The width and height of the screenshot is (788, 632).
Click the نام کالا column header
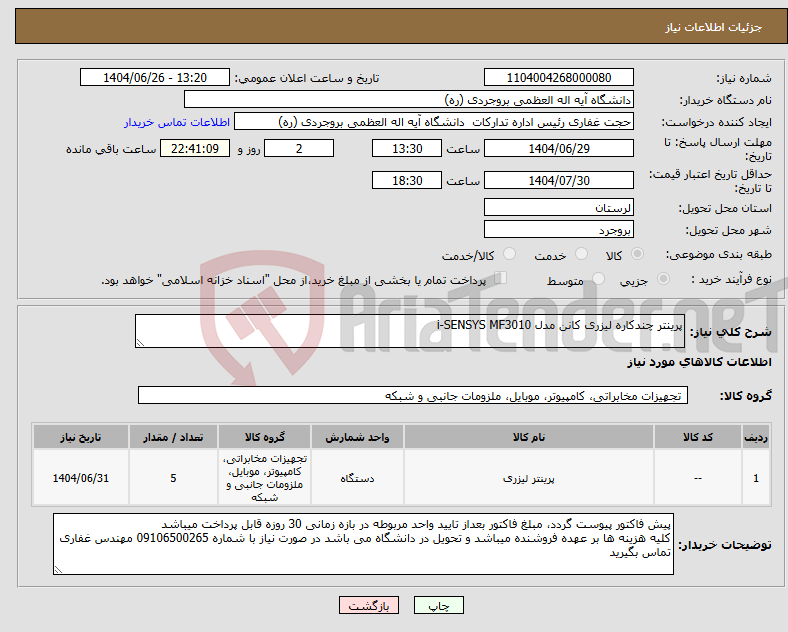(x=529, y=437)
